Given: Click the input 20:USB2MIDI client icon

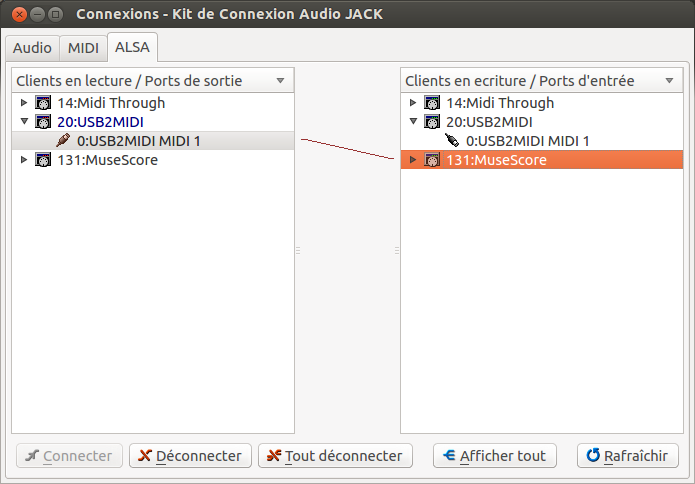Looking at the screenshot, I should point(432,122).
